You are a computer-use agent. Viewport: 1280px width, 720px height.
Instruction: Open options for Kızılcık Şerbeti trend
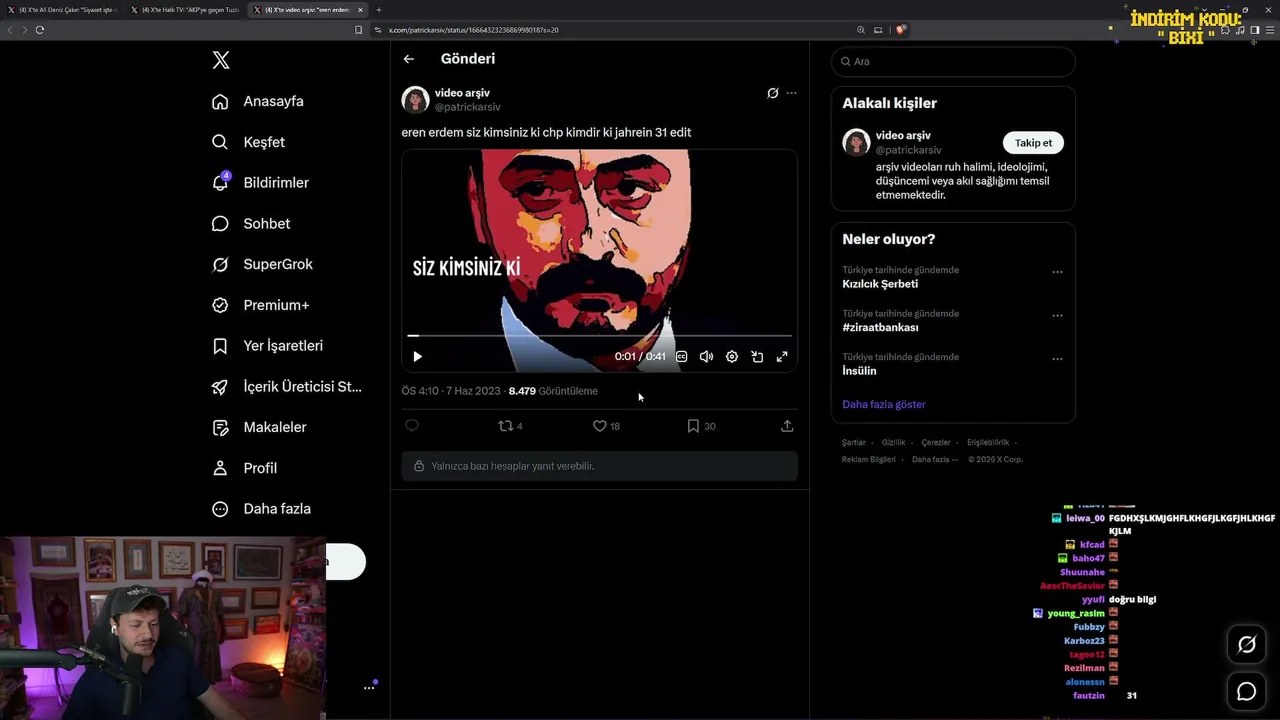[x=1057, y=272]
